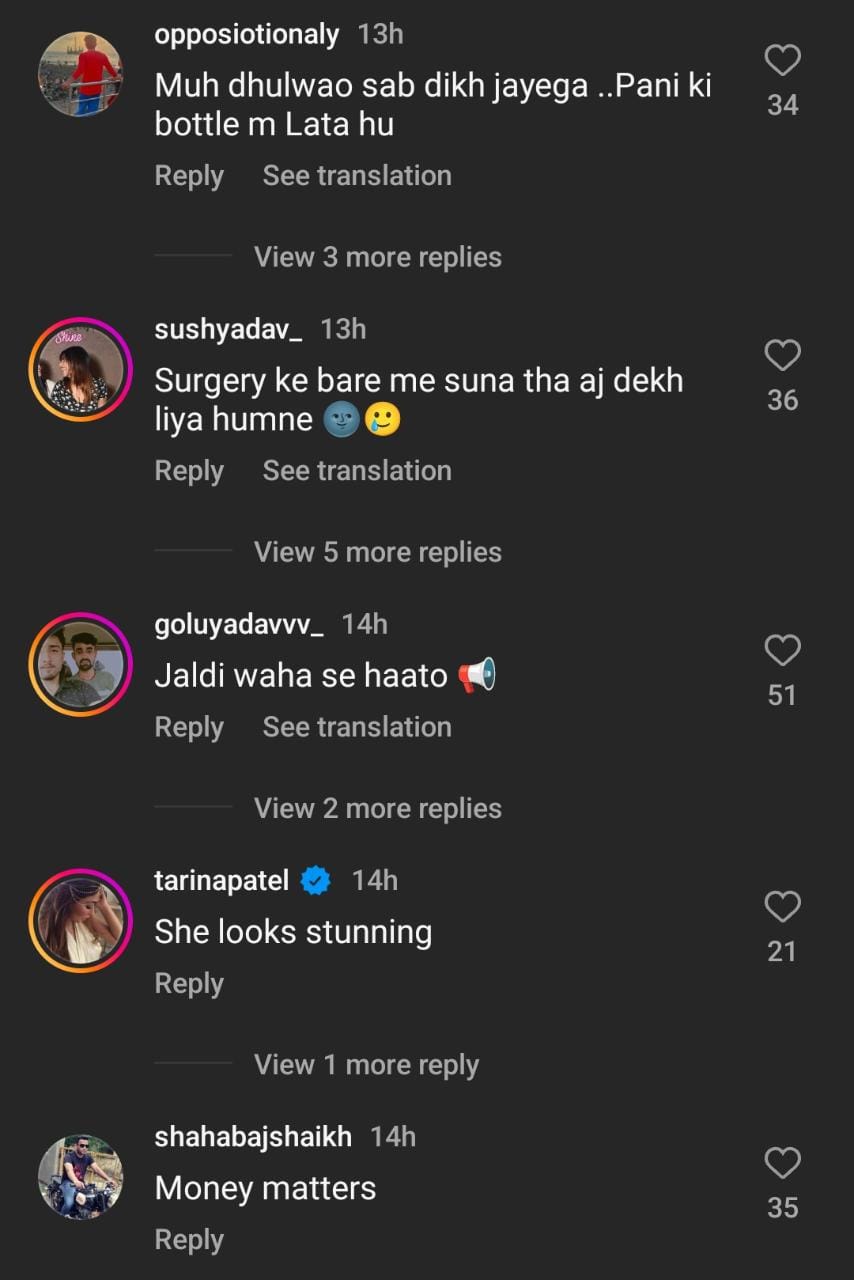View sushyadav_'s story from avatar
854x1280 pixels.
click(x=80, y=369)
